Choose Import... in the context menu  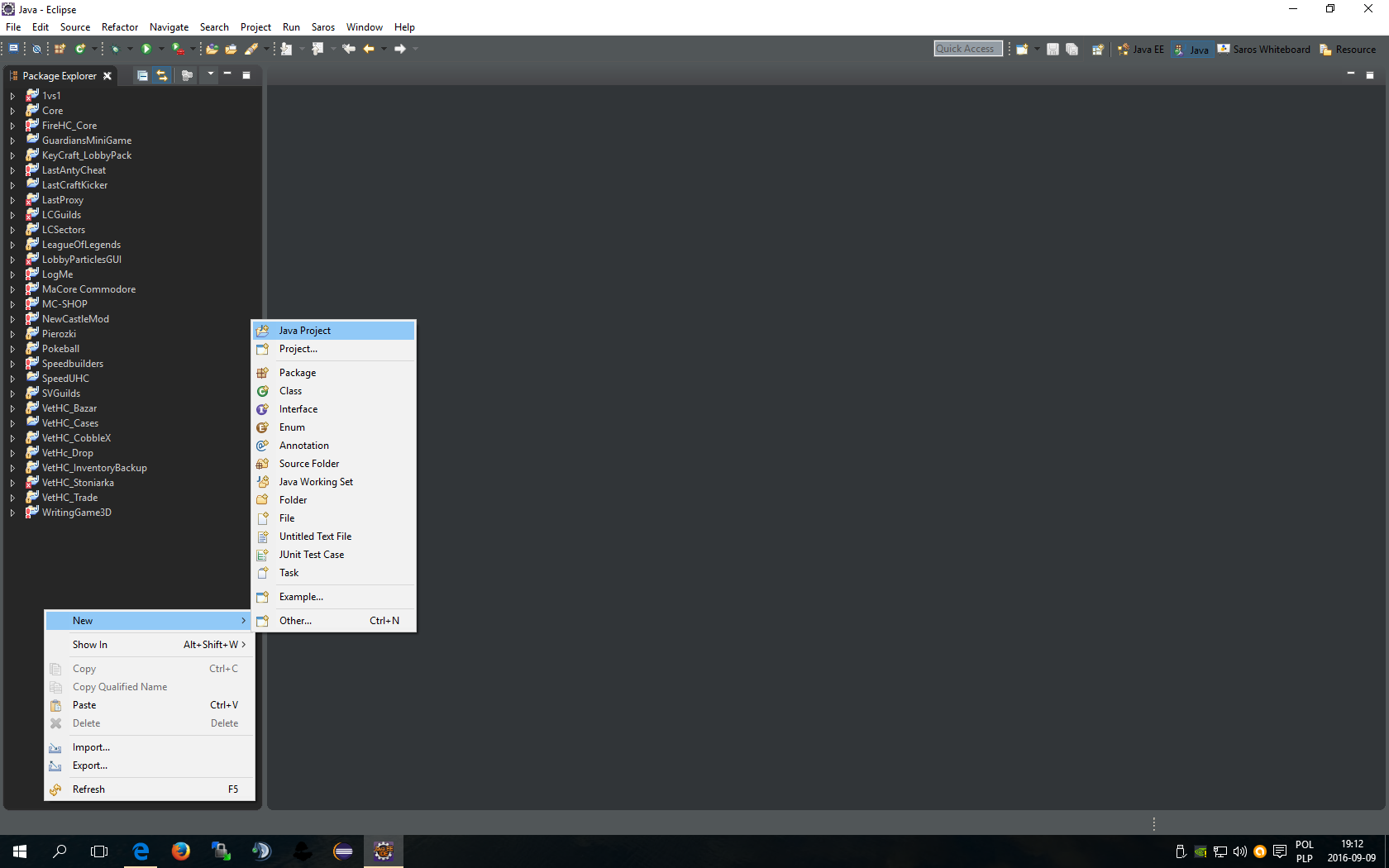click(91, 747)
